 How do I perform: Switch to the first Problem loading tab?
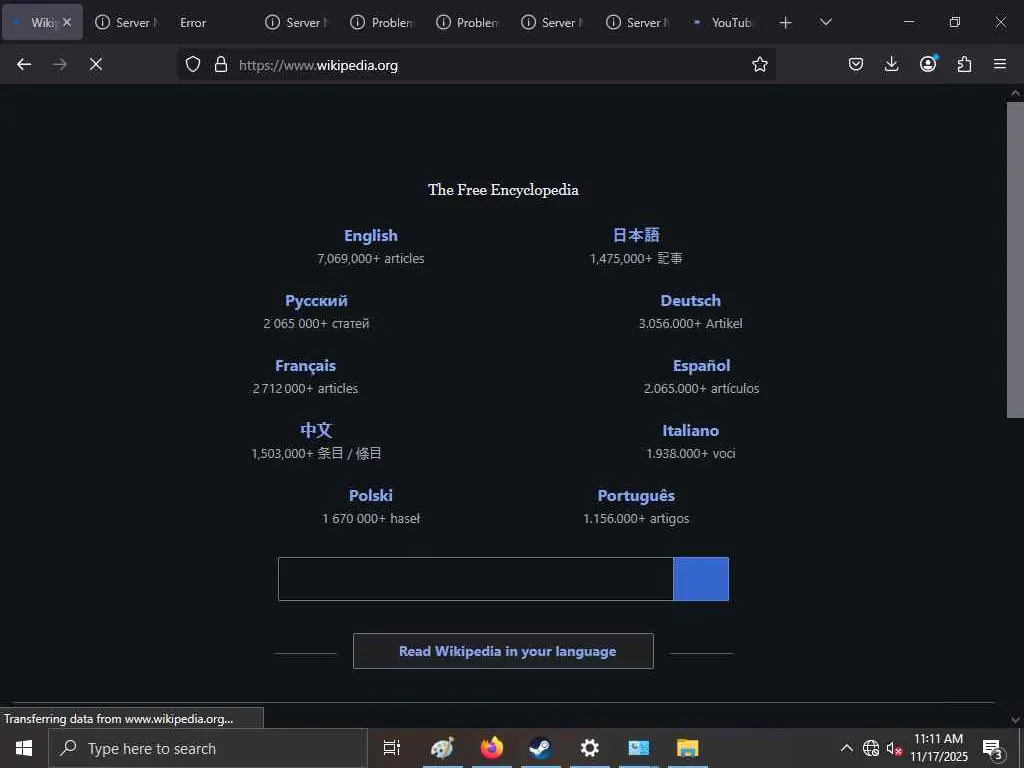click(x=383, y=22)
